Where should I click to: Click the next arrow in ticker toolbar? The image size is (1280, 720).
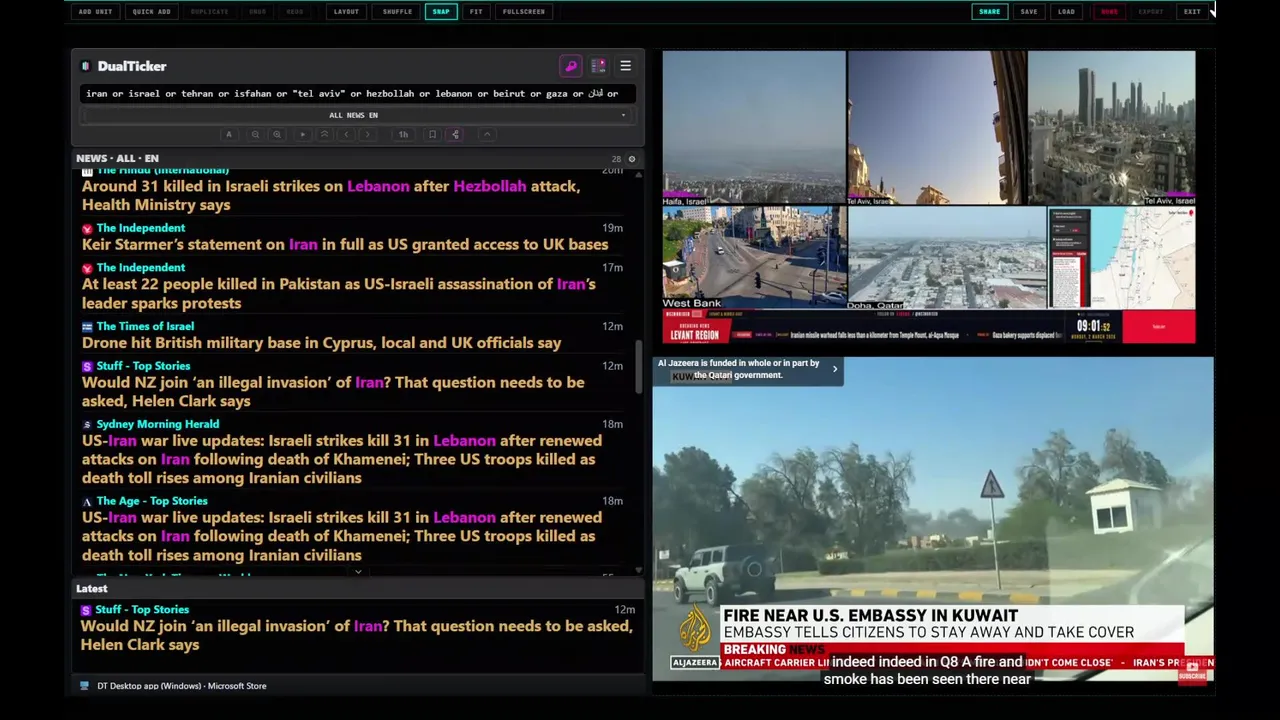[x=368, y=134]
